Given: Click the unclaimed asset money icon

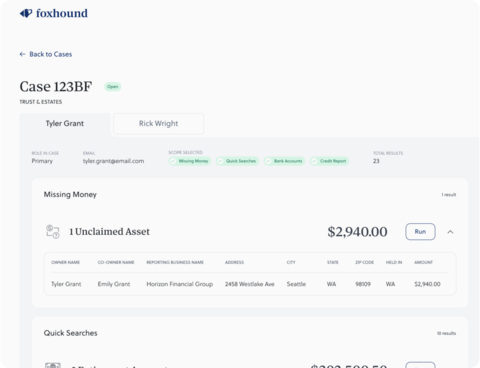Looking at the screenshot, I should [x=53, y=232].
